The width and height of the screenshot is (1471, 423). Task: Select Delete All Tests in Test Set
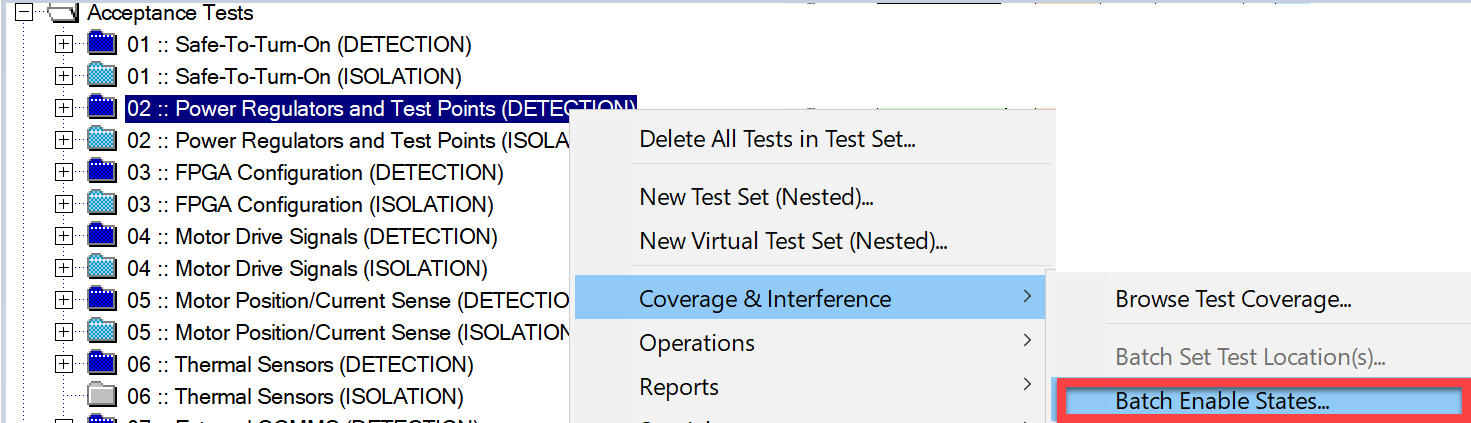tap(777, 140)
